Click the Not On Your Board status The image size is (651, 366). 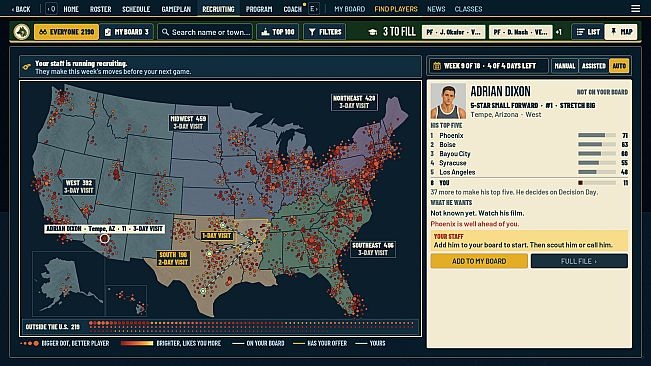click(x=602, y=92)
